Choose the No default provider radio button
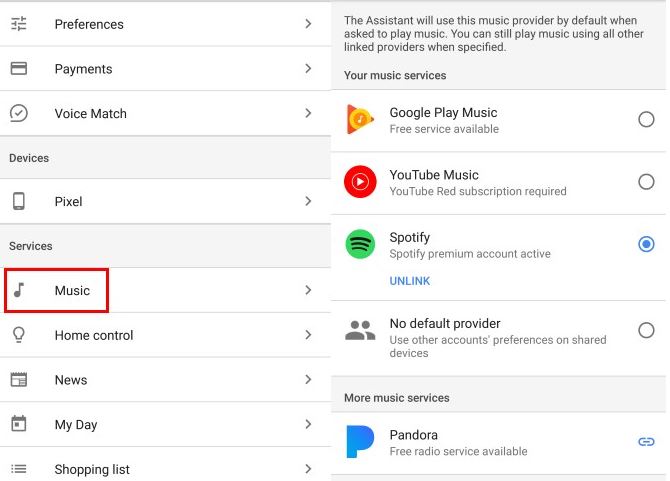Viewport: 670px width, 481px height. 646,331
